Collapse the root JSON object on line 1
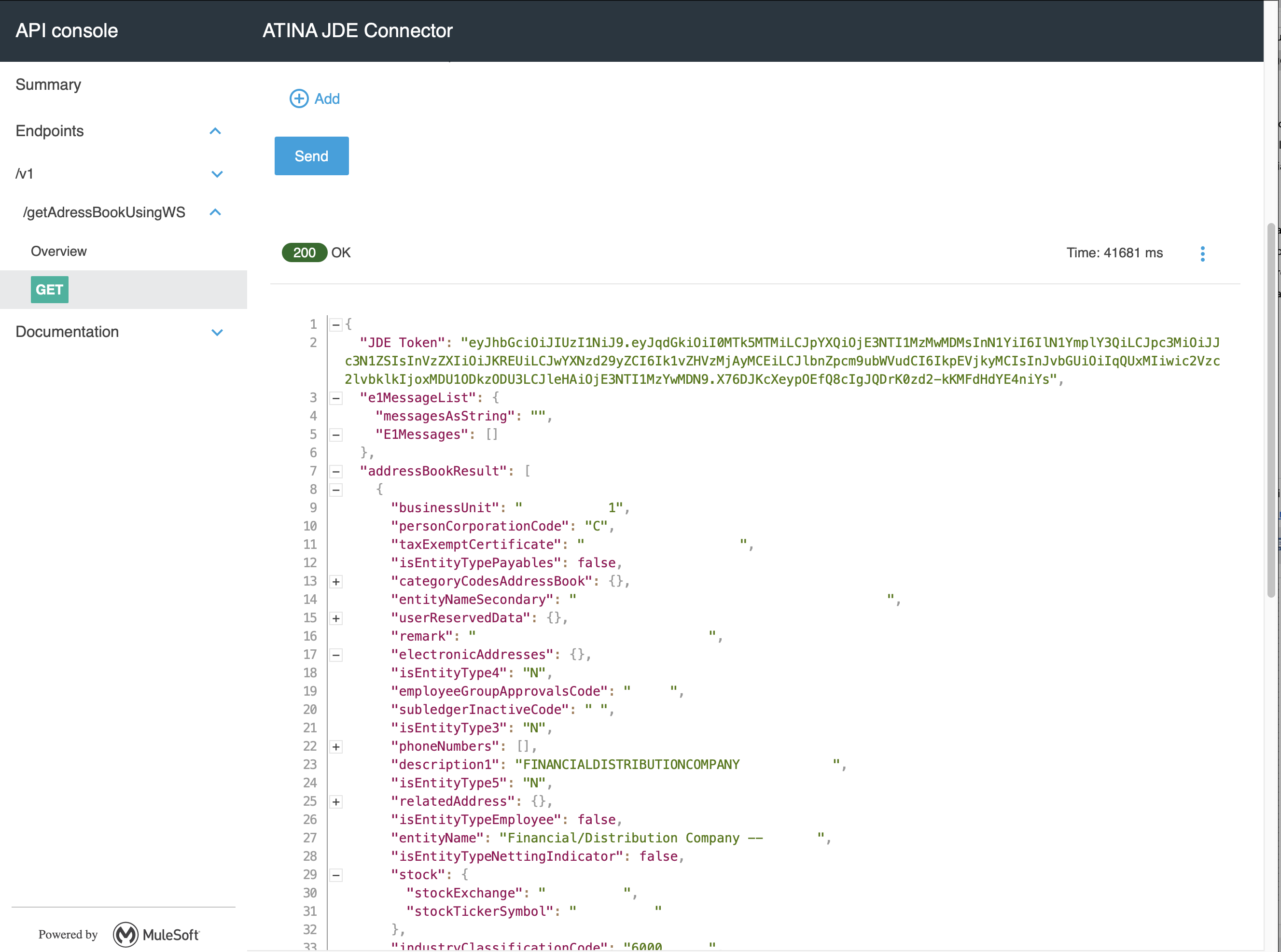Screen dimensions: 1281x952 point(336,324)
